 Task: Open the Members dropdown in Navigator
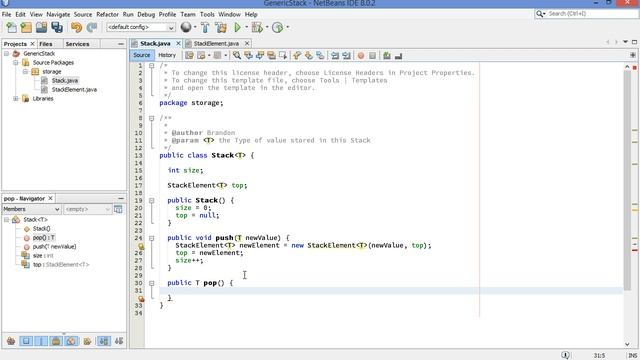click(x=31, y=209)
